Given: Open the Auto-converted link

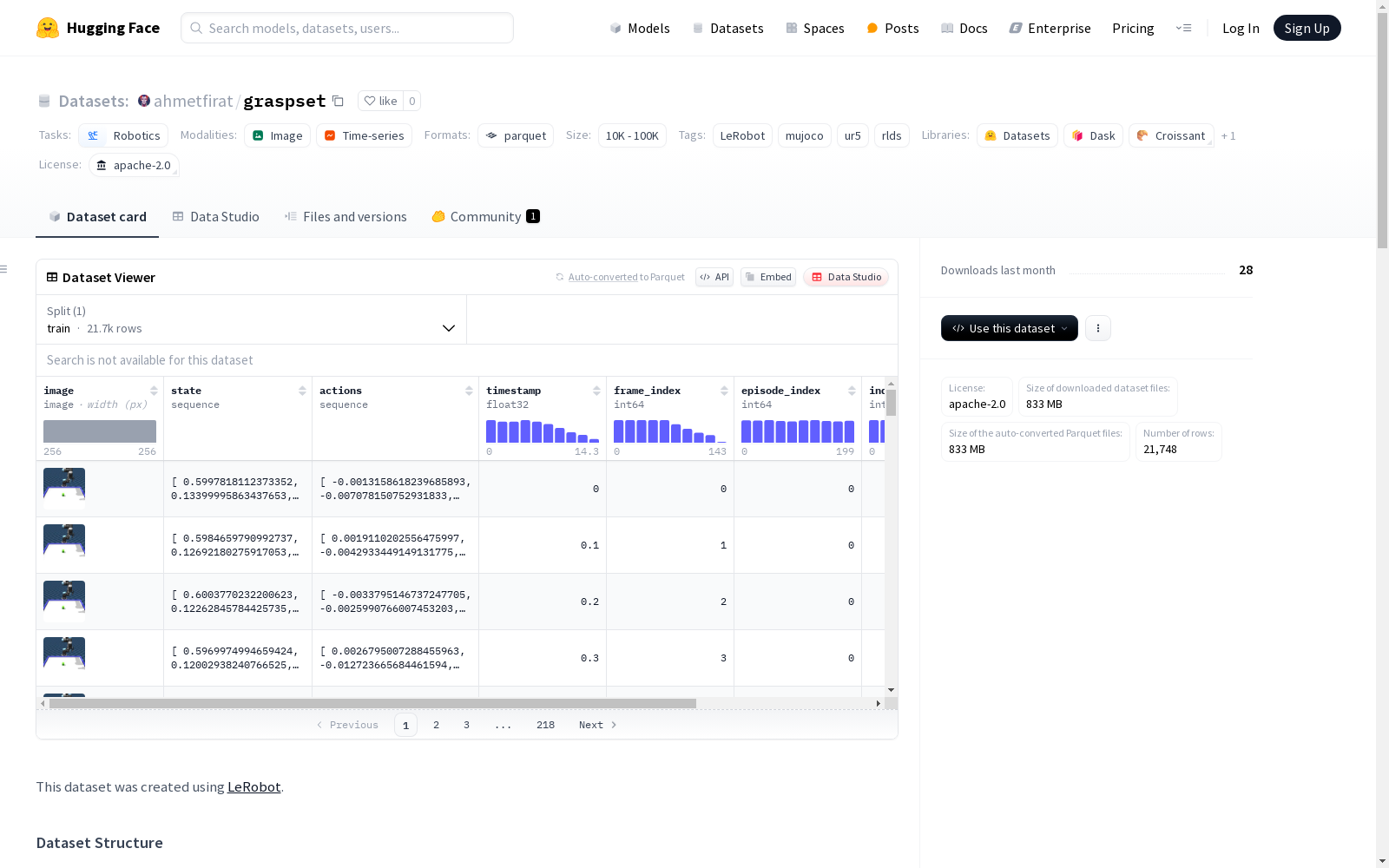Looking at the screenshot, I should point(603,277).
